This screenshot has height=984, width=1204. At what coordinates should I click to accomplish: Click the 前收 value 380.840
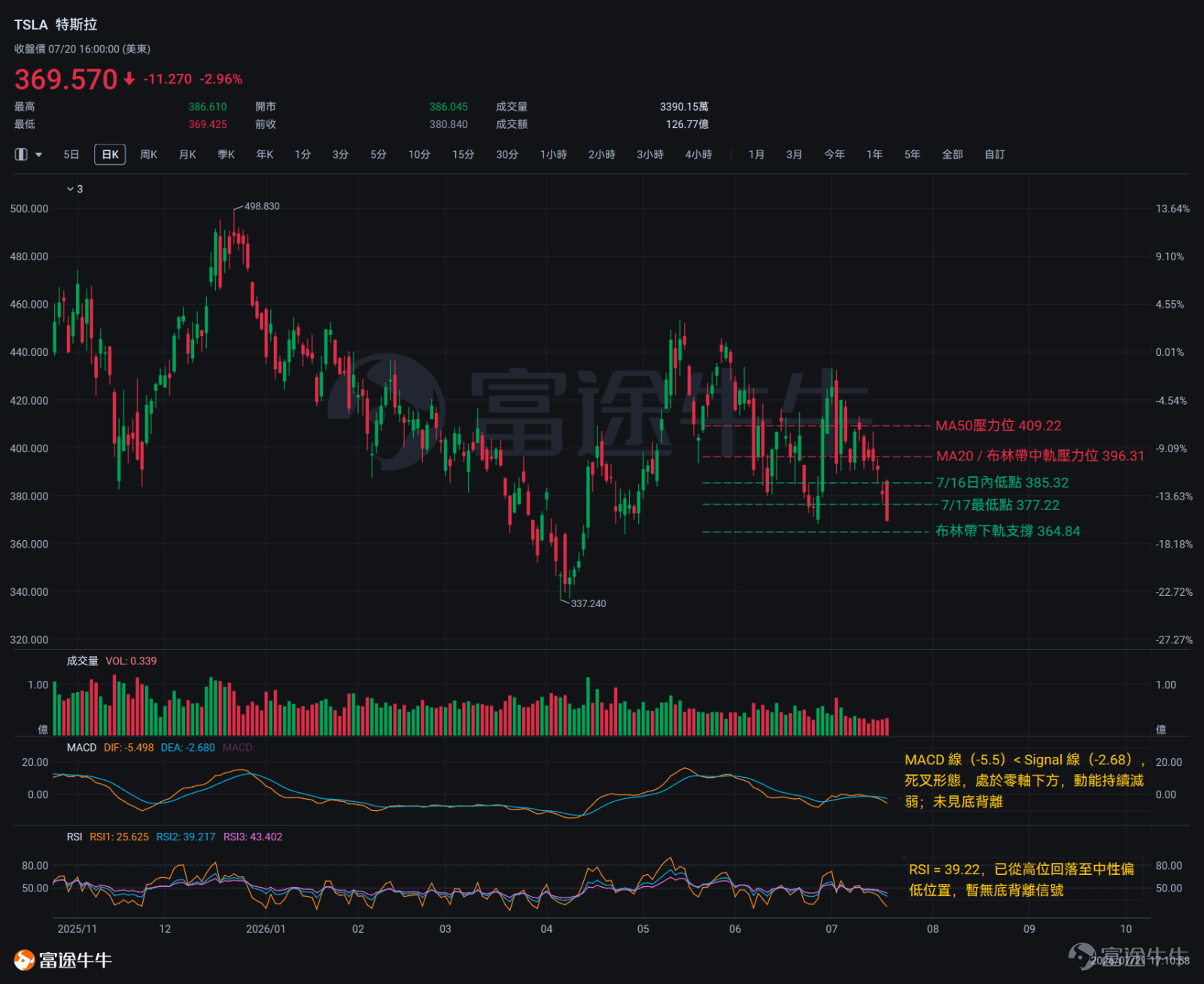tap(448, 124)
